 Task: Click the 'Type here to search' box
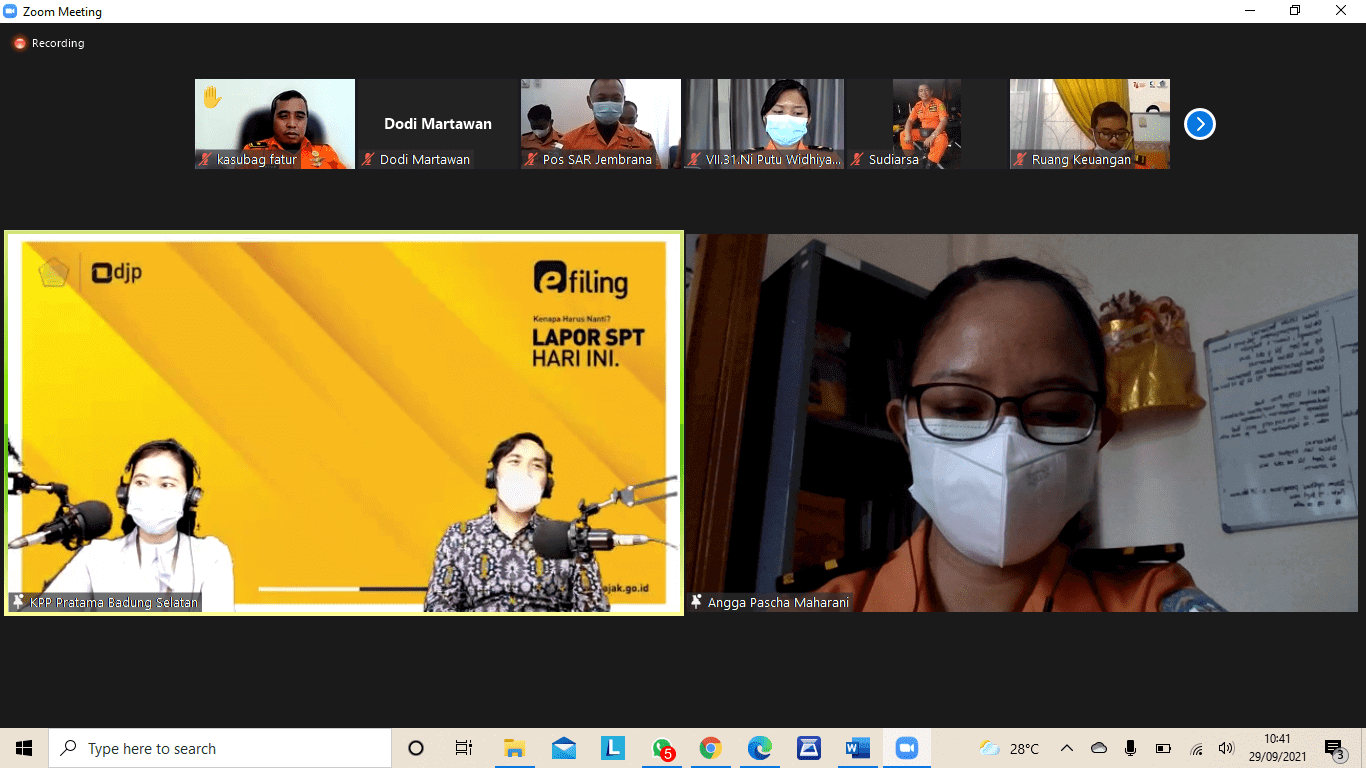point(220,748)
